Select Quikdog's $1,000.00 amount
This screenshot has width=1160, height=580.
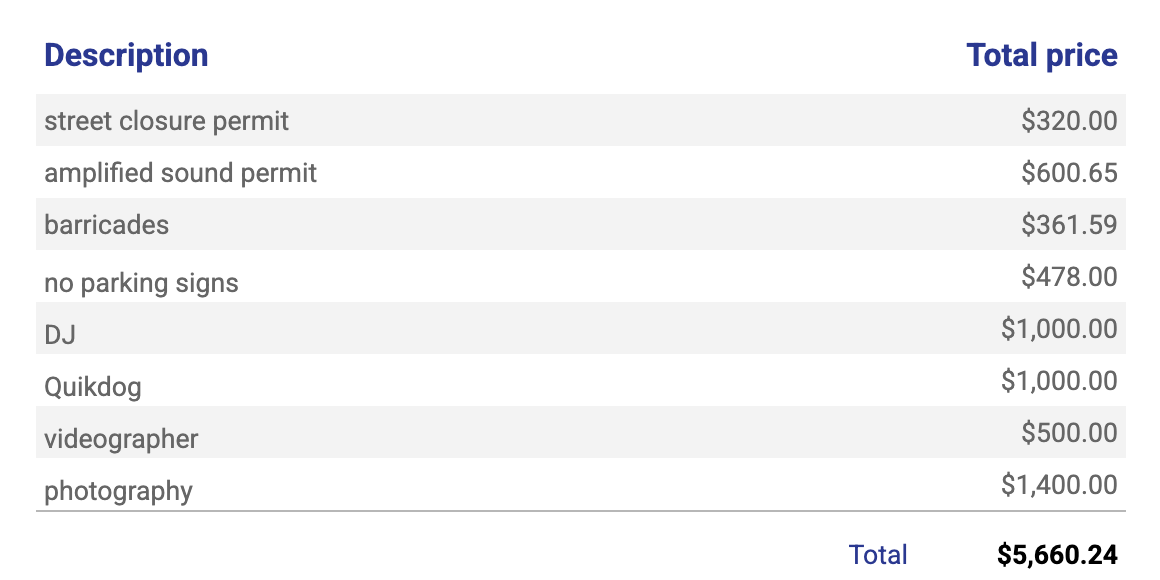(x=1059, y=380)
